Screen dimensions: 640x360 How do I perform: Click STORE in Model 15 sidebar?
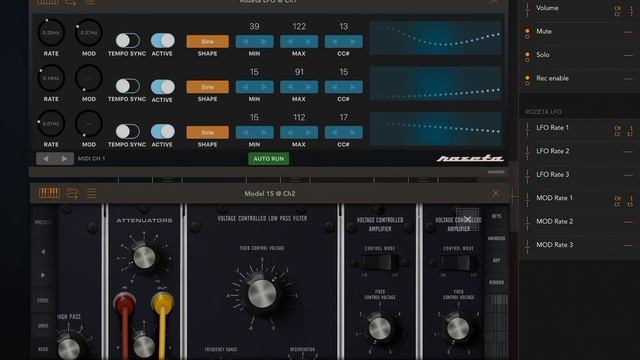[x=43, y=300]
